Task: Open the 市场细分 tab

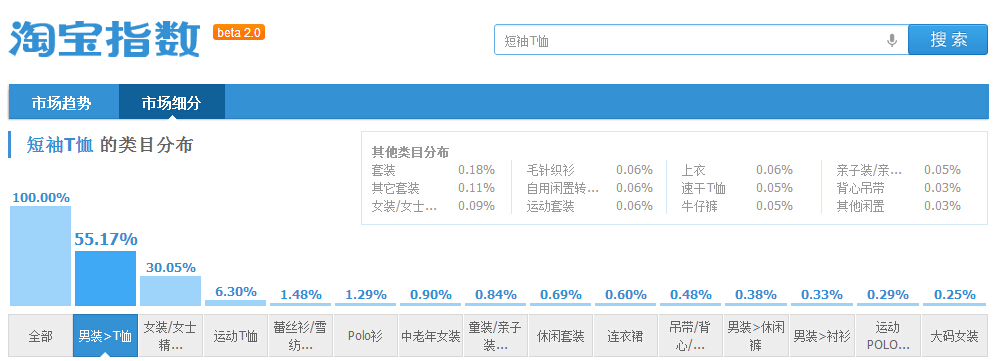Action: tap(172, 103)
